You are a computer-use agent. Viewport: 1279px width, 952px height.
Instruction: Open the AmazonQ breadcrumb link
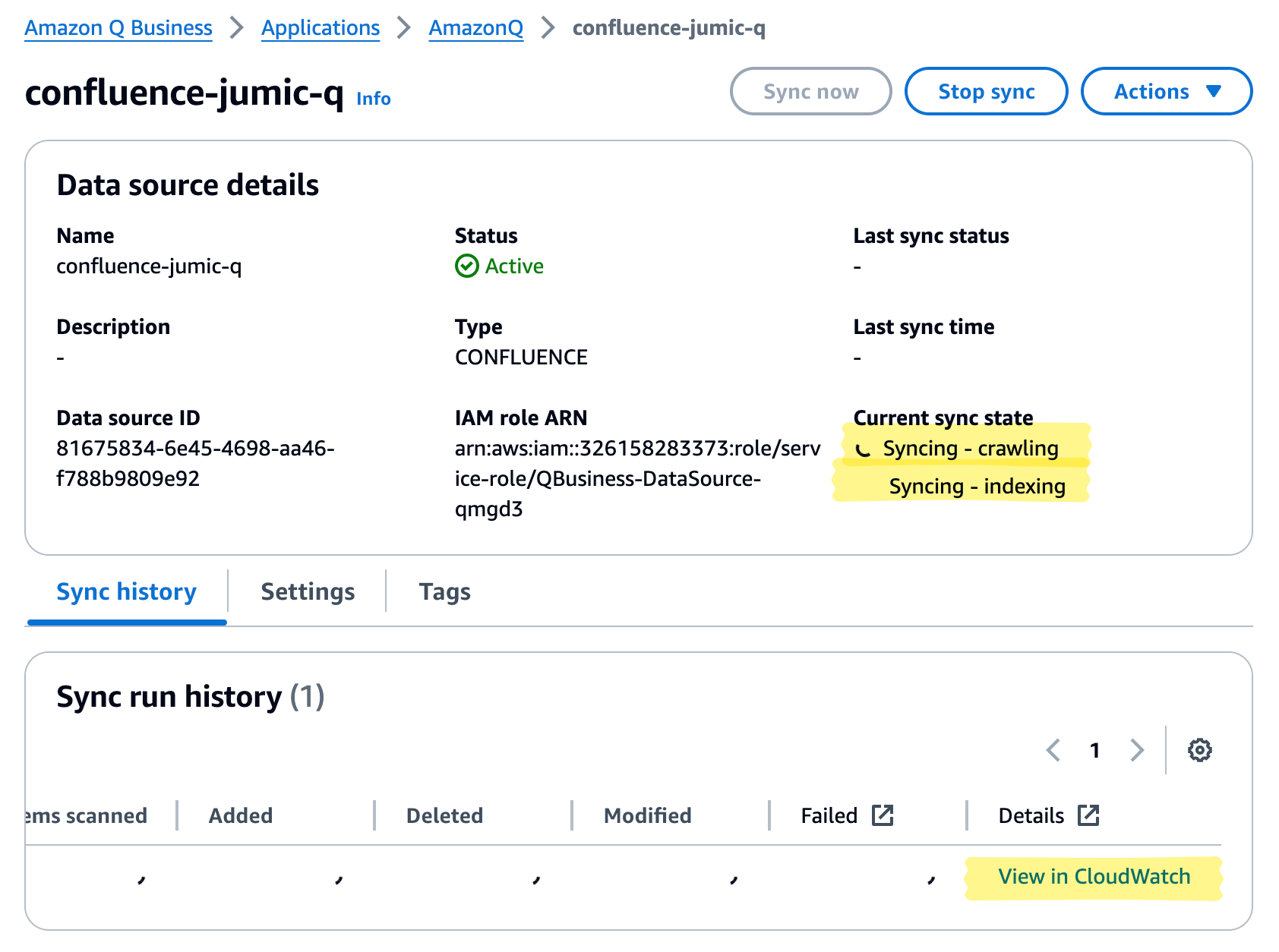(x=476, y=28)
